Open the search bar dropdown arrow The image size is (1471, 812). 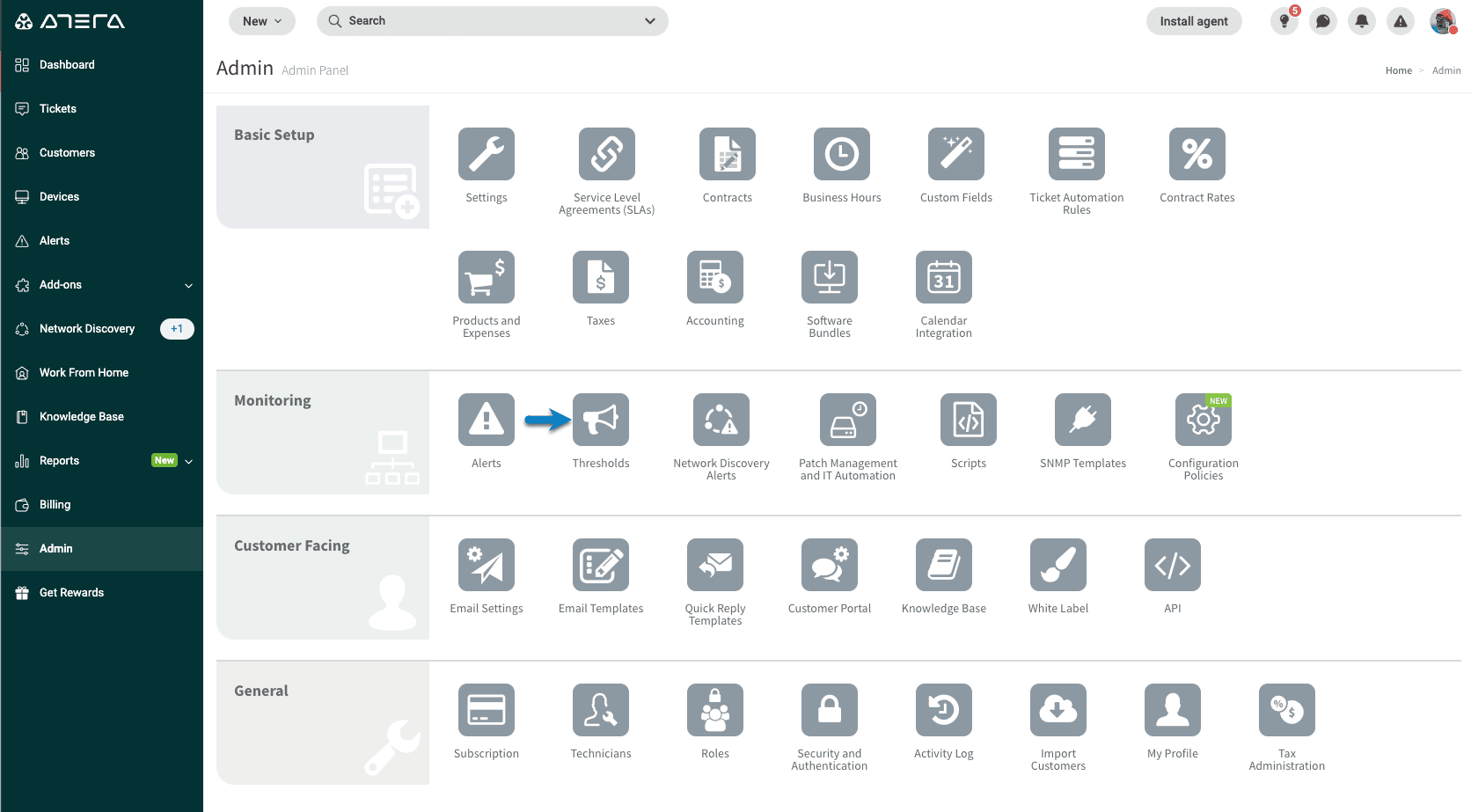pos(650,21)
